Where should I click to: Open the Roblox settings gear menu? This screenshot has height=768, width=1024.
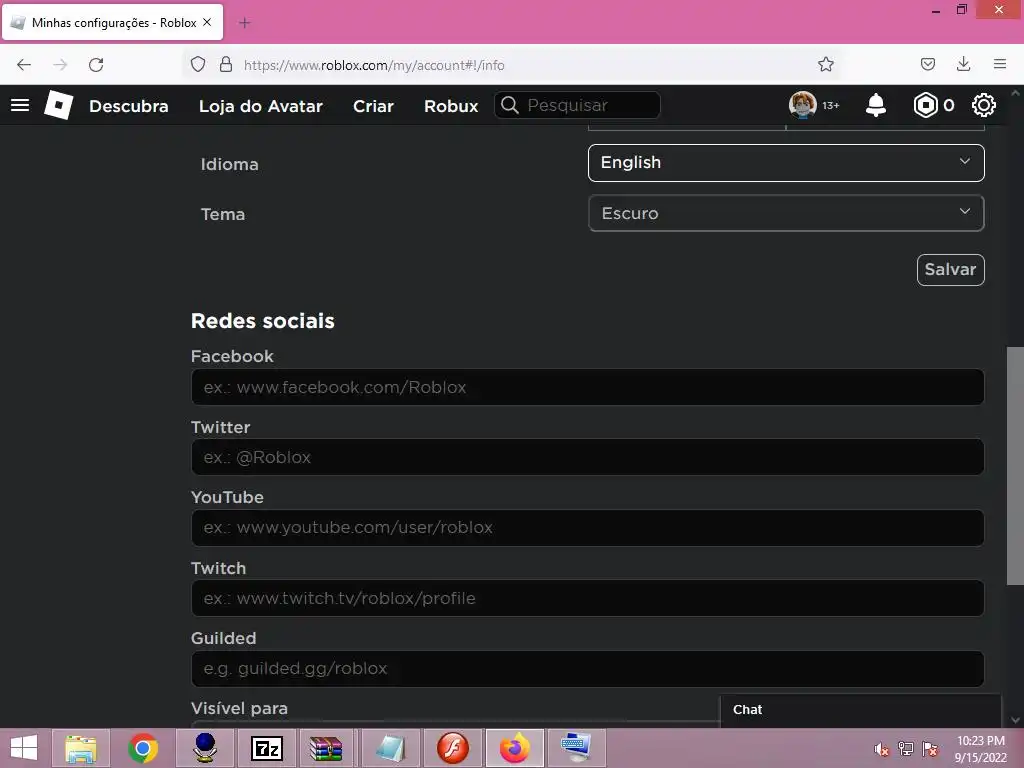point(984,105)
